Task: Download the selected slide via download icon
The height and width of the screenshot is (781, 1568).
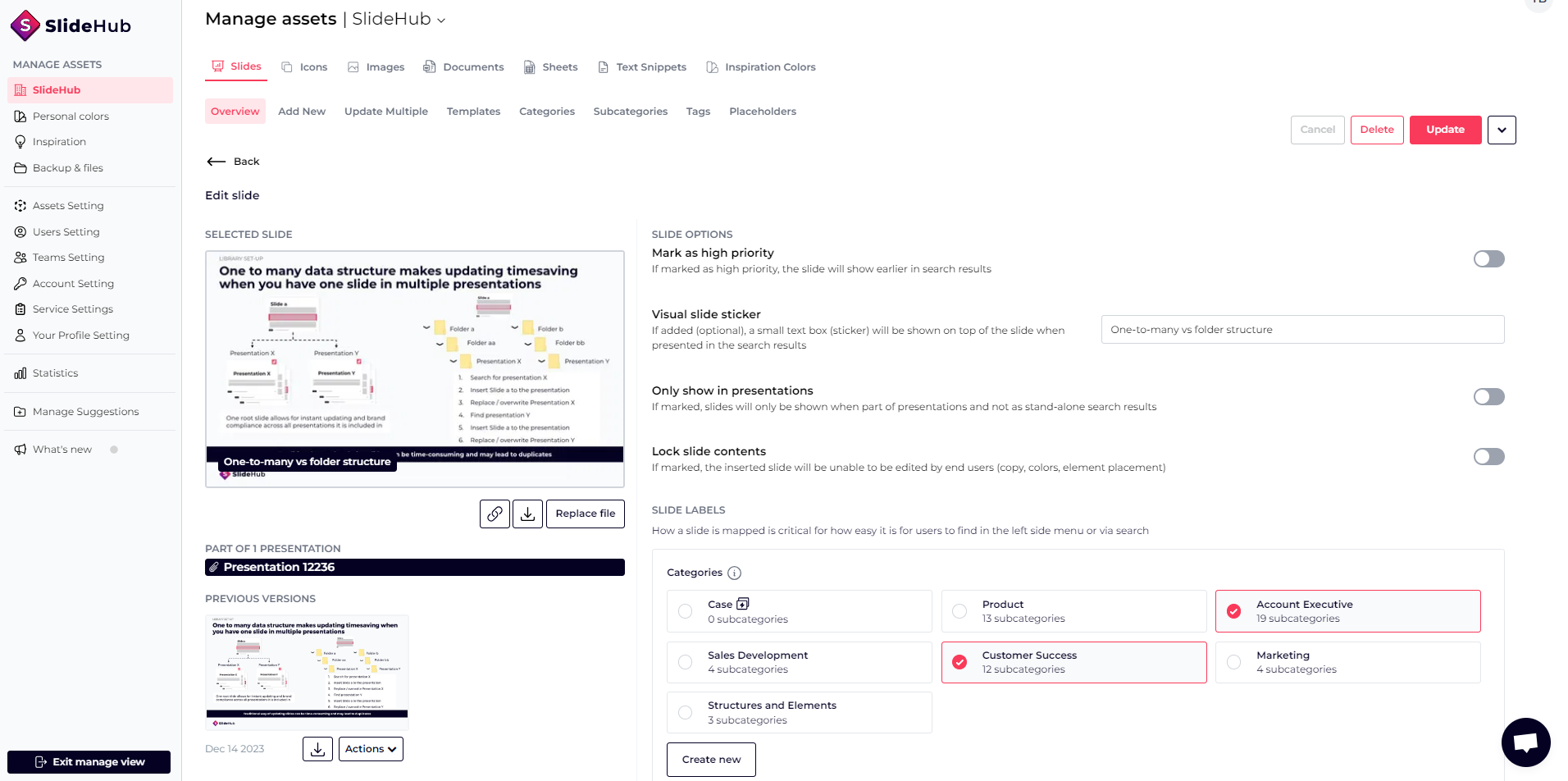Action: tap(527, 514)
